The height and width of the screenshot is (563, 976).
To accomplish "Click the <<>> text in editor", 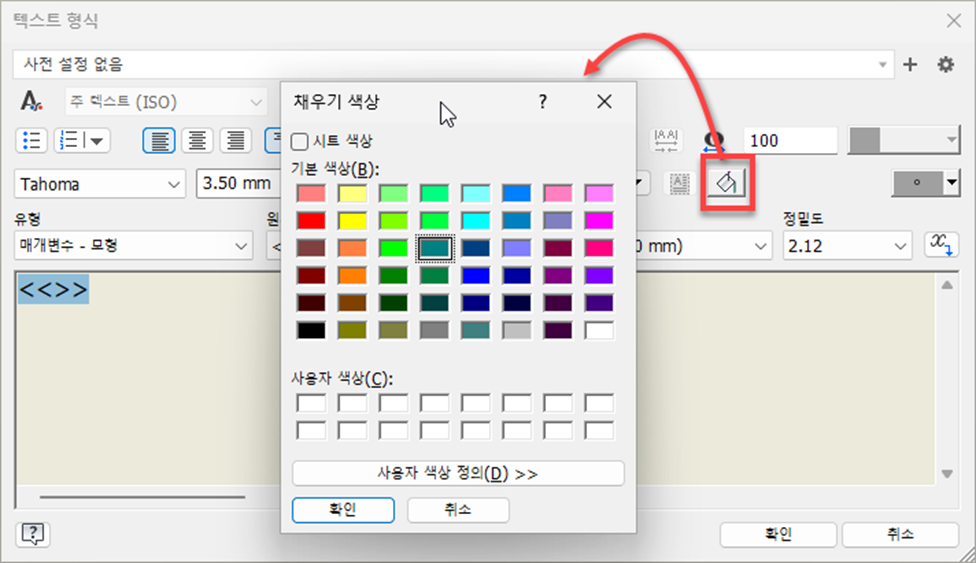I will point(54,290).
